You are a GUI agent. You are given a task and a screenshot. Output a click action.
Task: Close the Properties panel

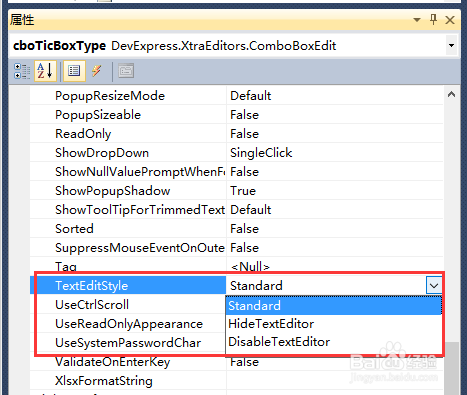(450, 20)
